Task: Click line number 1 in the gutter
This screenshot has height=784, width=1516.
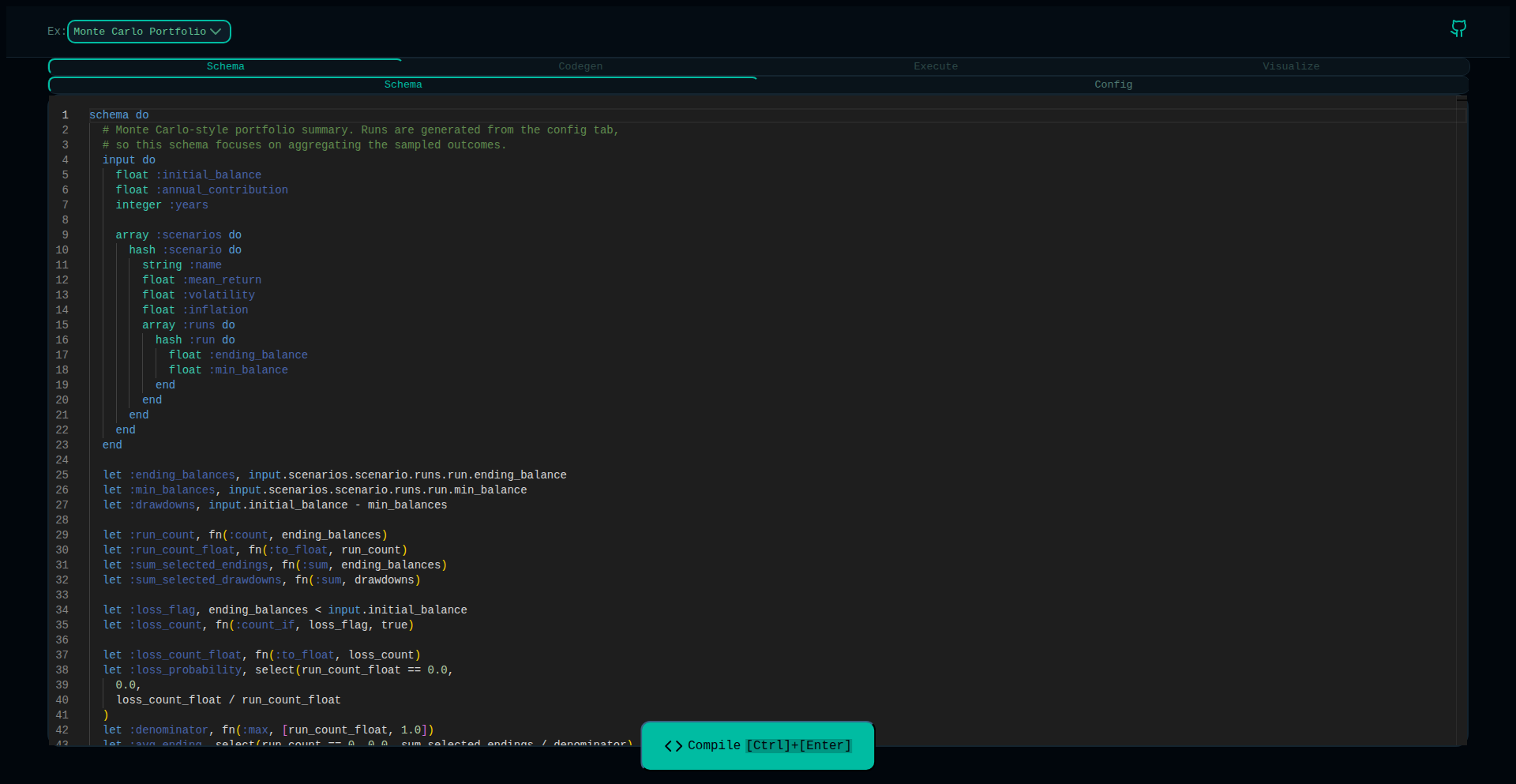Action: point(66,115)
